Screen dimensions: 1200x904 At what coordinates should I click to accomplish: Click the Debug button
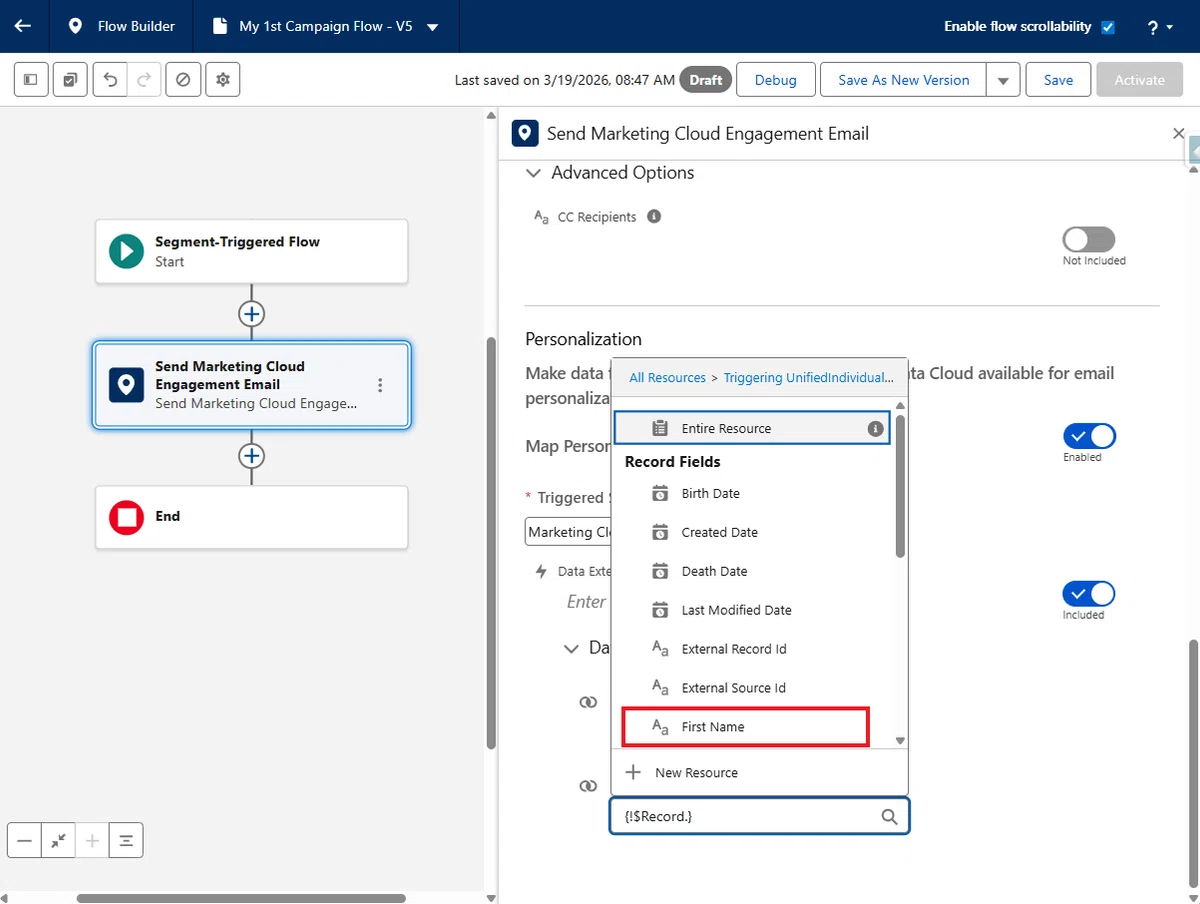775,80
